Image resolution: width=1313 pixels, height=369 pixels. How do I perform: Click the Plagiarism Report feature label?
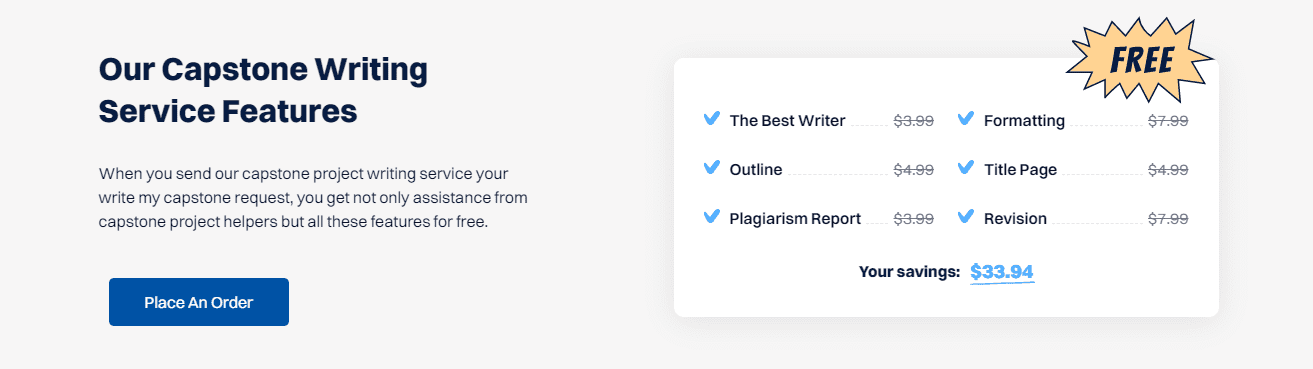coord(795,219)
